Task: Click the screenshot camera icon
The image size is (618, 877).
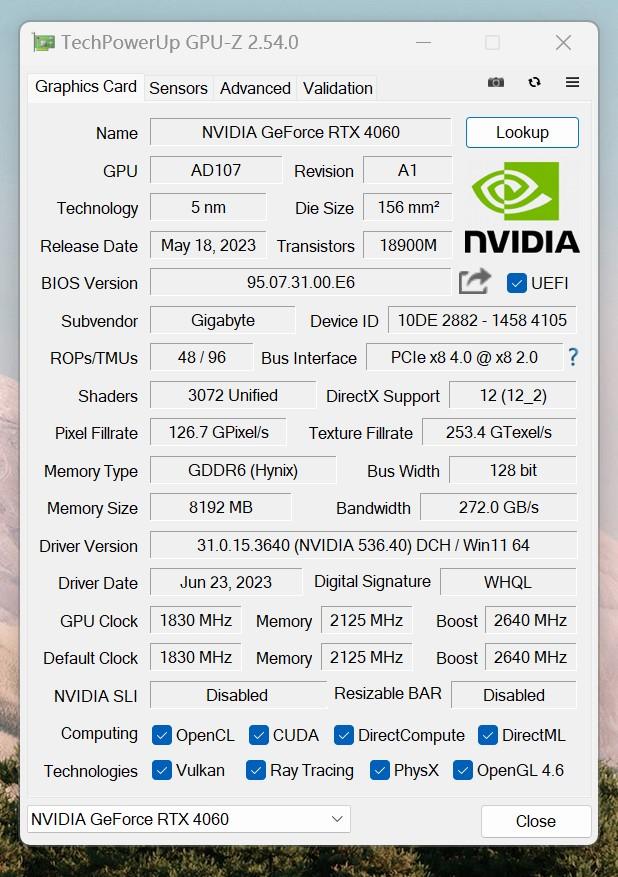Action: [x=495, y=82]
